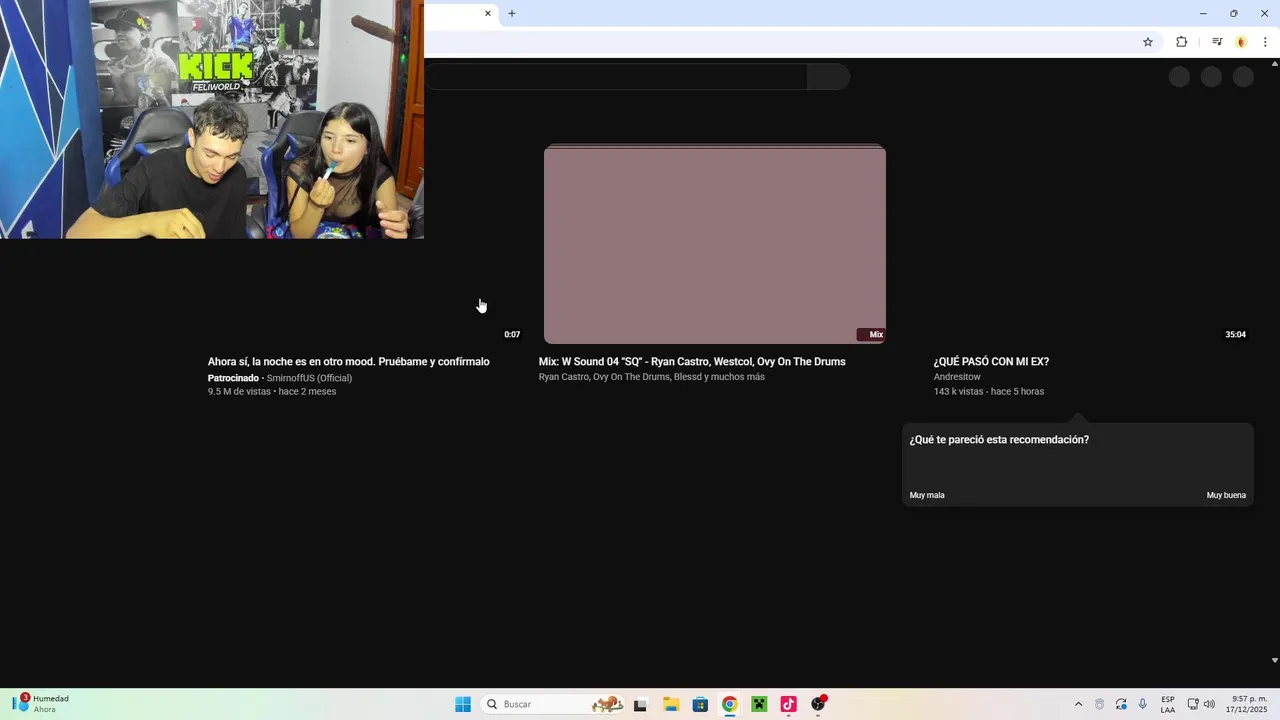Click the "Patrocinado" label
The height and width of the screenshot is (720, 1280).
click(x=233, y=378)
